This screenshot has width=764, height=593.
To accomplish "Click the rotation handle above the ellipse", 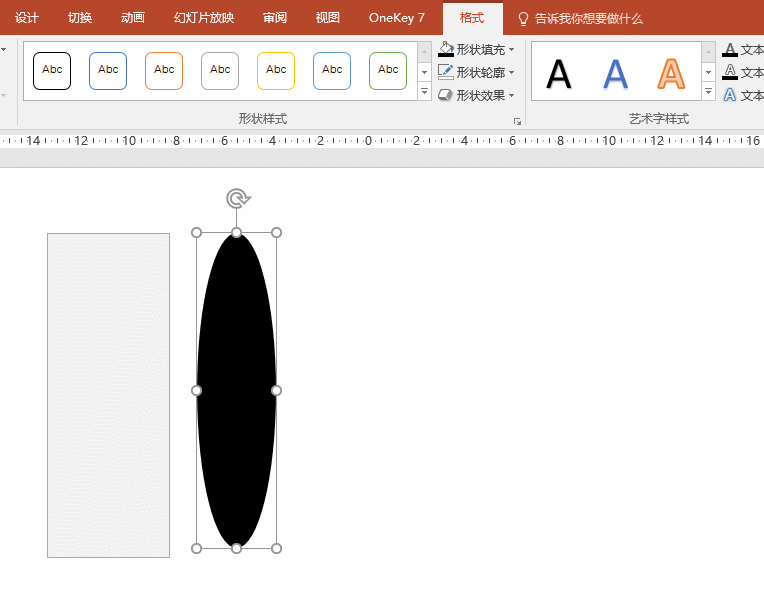I will (237, 199).
